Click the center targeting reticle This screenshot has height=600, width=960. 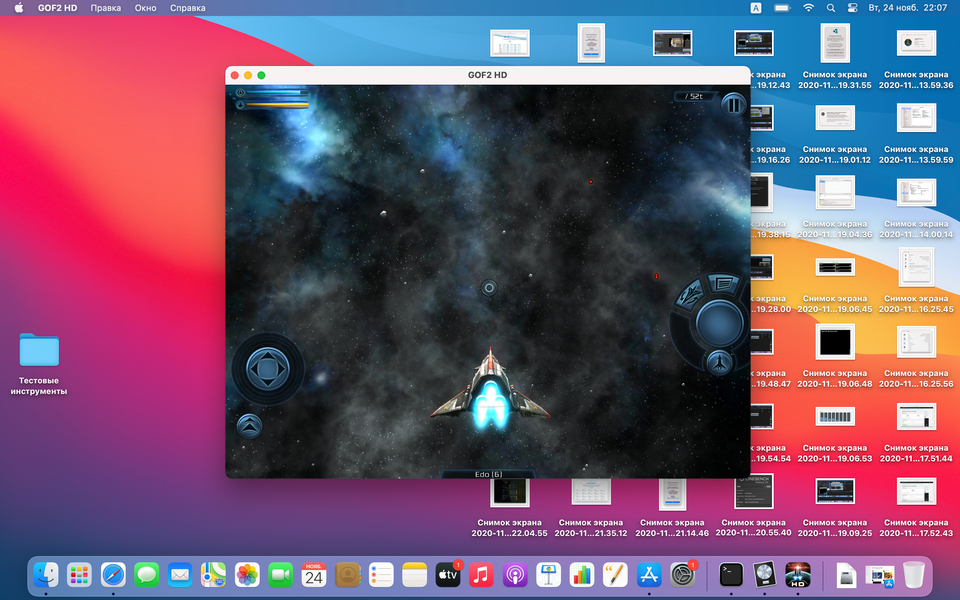489,288
